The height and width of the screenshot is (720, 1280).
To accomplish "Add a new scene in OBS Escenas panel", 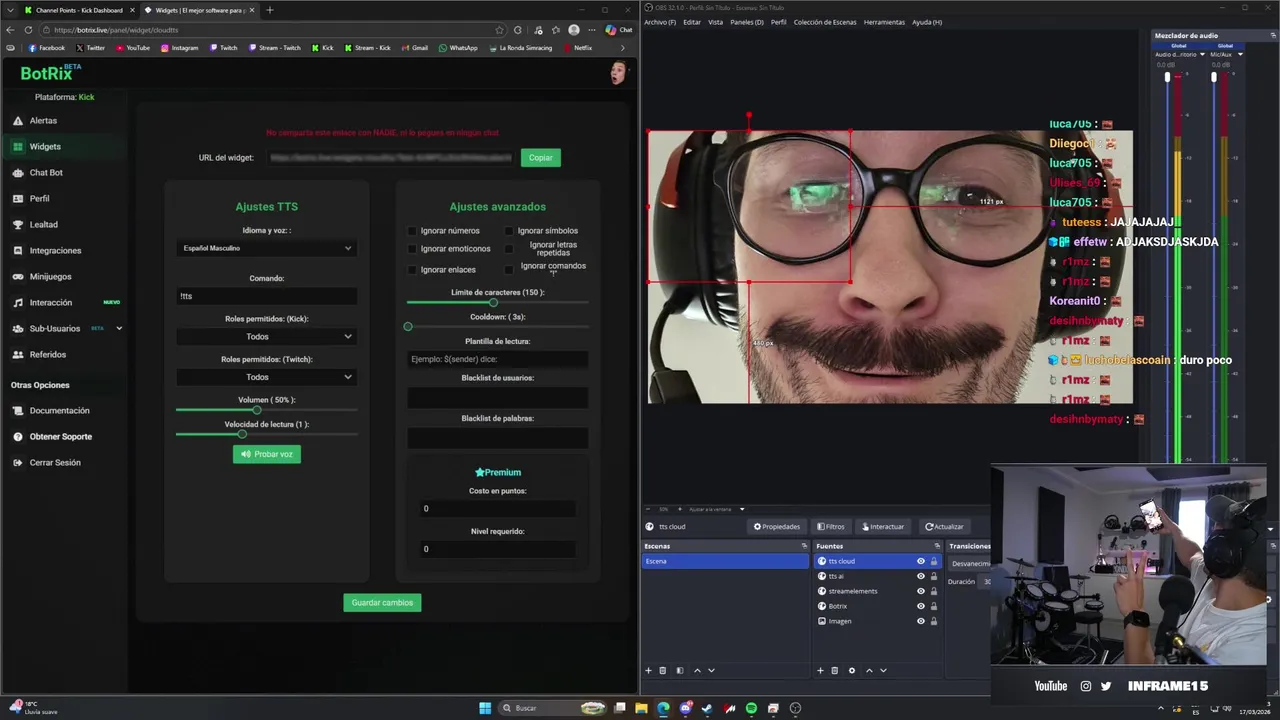I will click(x=648, y=671).
